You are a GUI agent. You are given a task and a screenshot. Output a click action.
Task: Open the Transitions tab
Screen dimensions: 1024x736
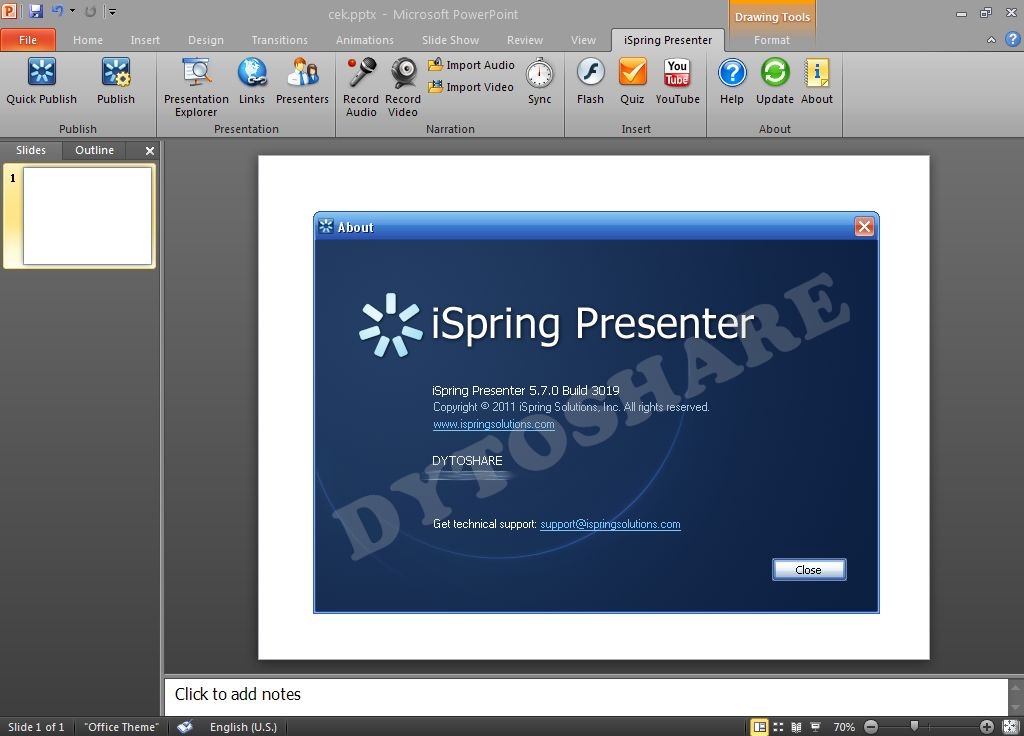click(x=280, y=40)
